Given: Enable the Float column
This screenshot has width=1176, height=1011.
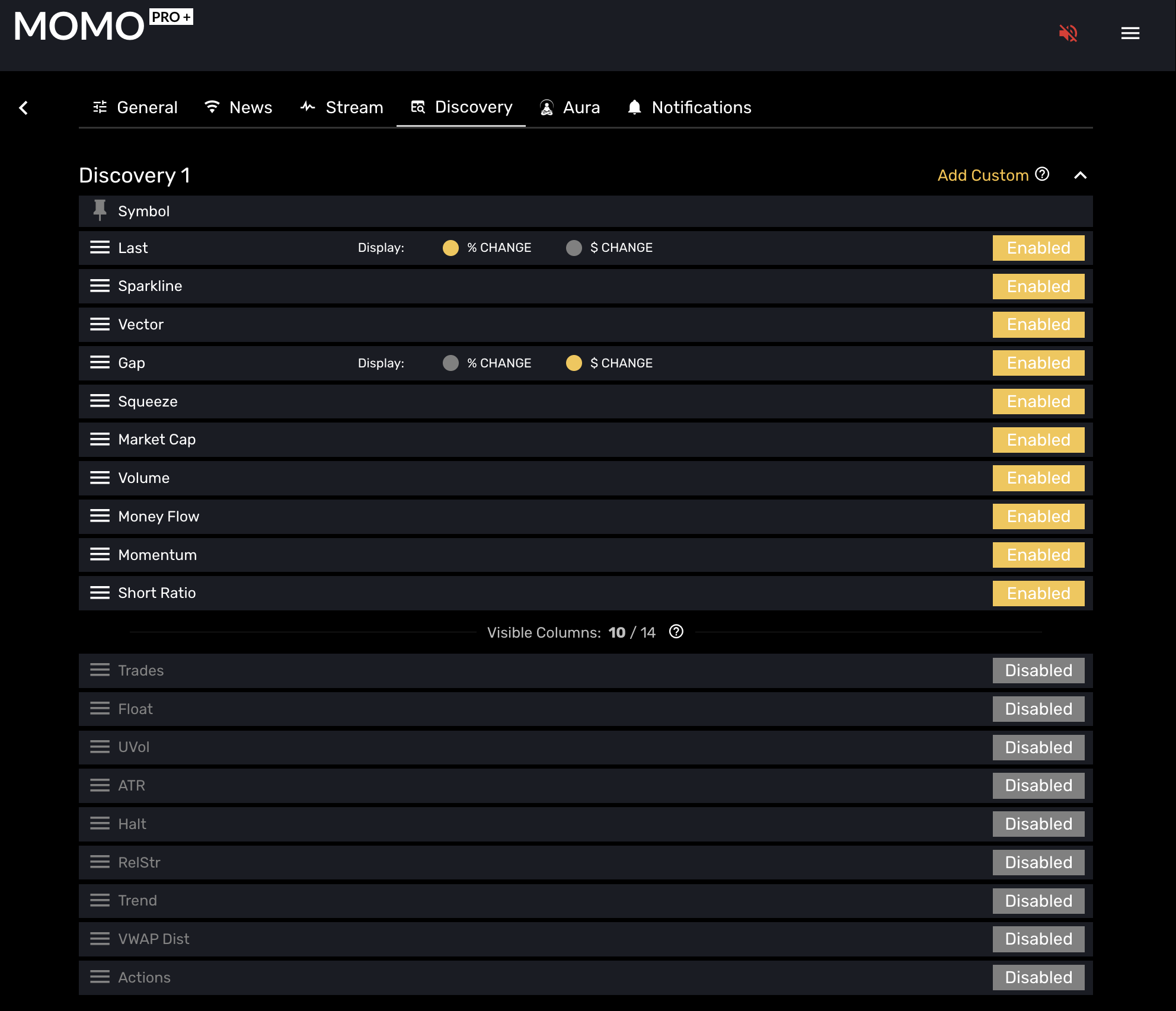Looking at the screenshot, I should click(1038, 709).
